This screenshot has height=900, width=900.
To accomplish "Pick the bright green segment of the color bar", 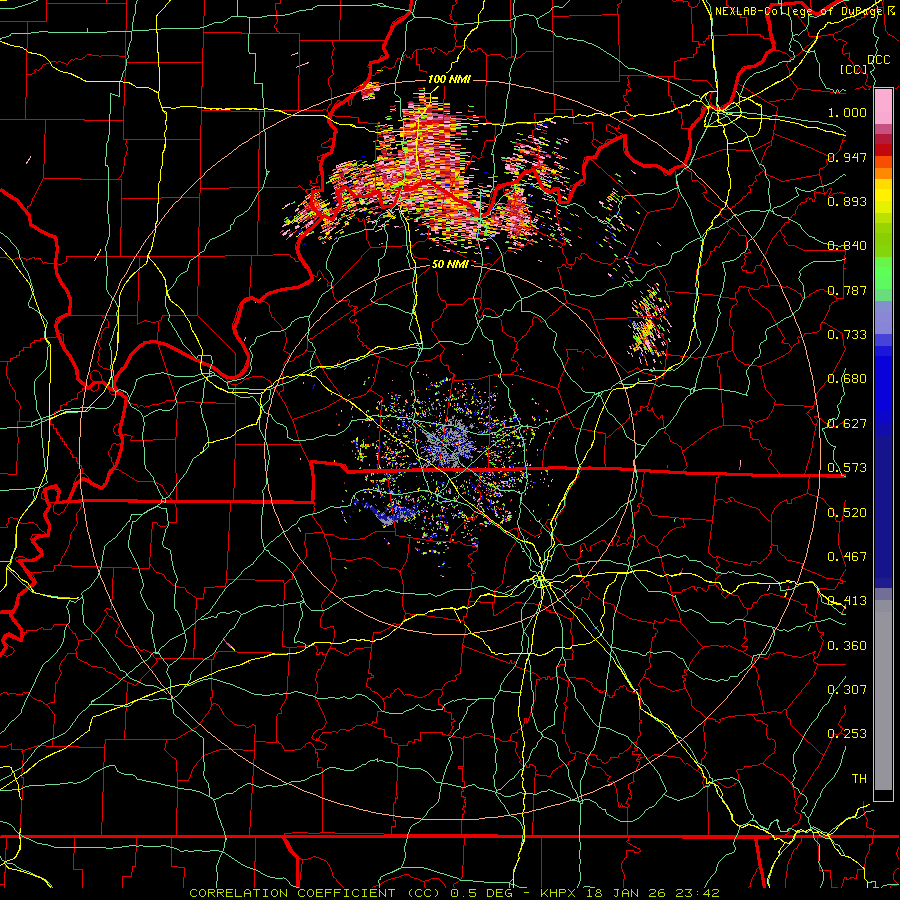I will pos(883,274).
